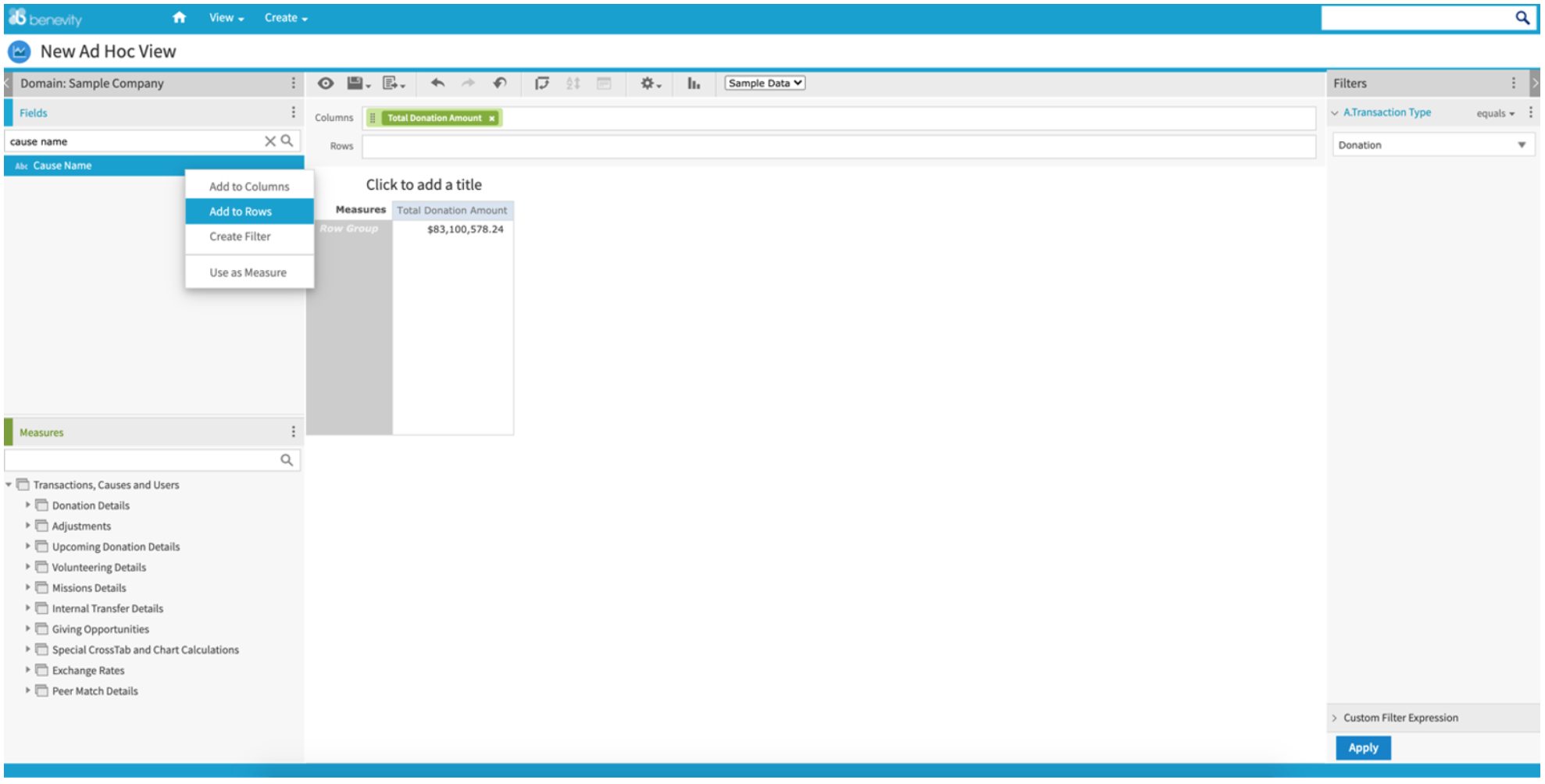This screenshot has width=1545, height=784.
Task: Choose Add to Columns
Action: click(x=249, y=187)
